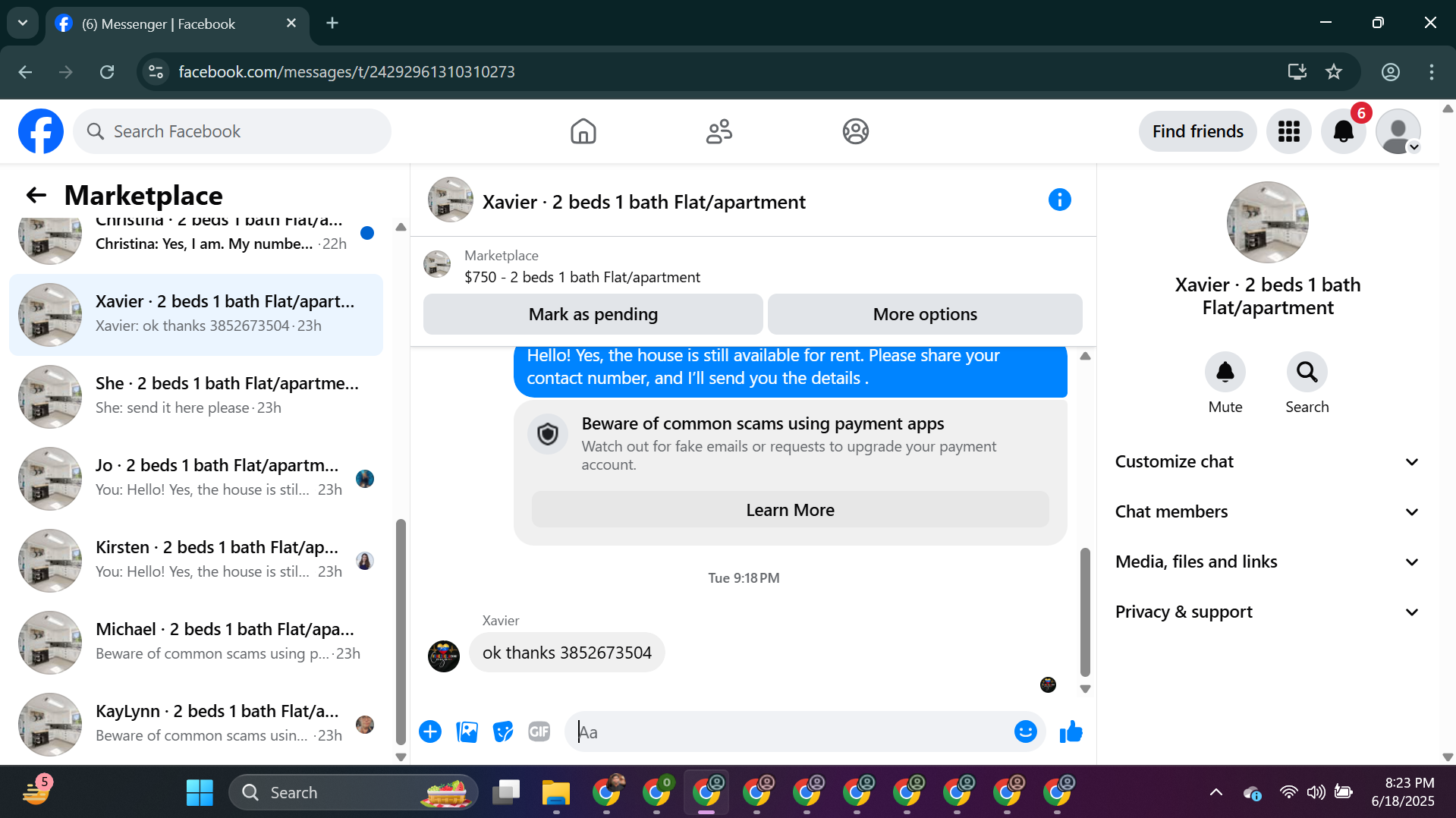Click the browser address bar URL
The height and width of the screenshot is (818, 1456).
click(x=347, y=72)
